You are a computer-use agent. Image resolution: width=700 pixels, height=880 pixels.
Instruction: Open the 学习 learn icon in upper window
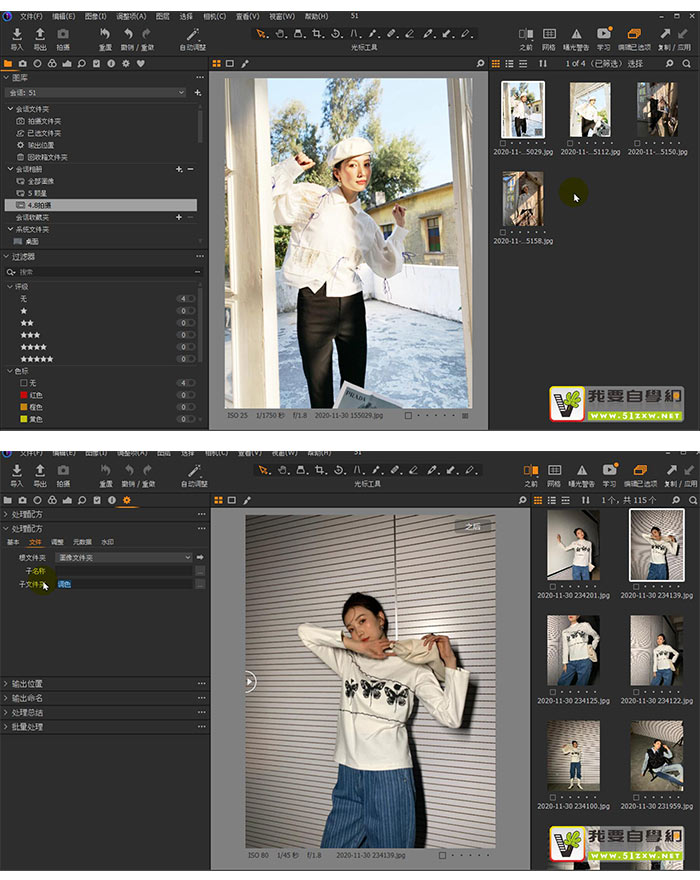coord(604,33)
